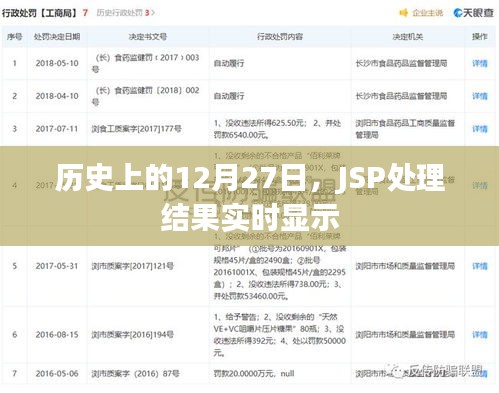Screen dimensions: 499x393
Task: Click the 天眼查 logo
Action: pos(474,13)
